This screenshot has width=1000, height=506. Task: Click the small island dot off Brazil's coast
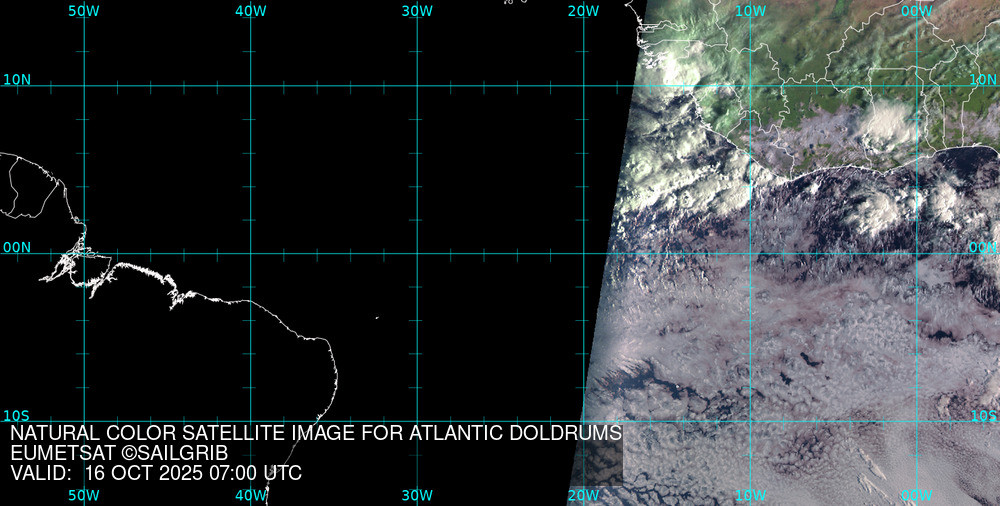coord(377,318)
